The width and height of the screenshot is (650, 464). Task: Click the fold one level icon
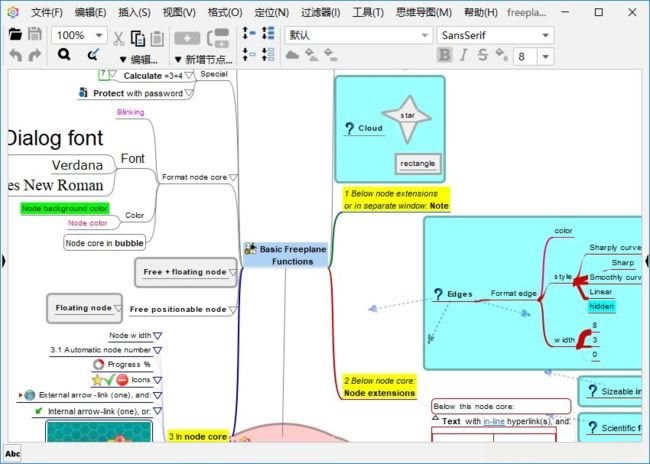[x=249, y=54]
